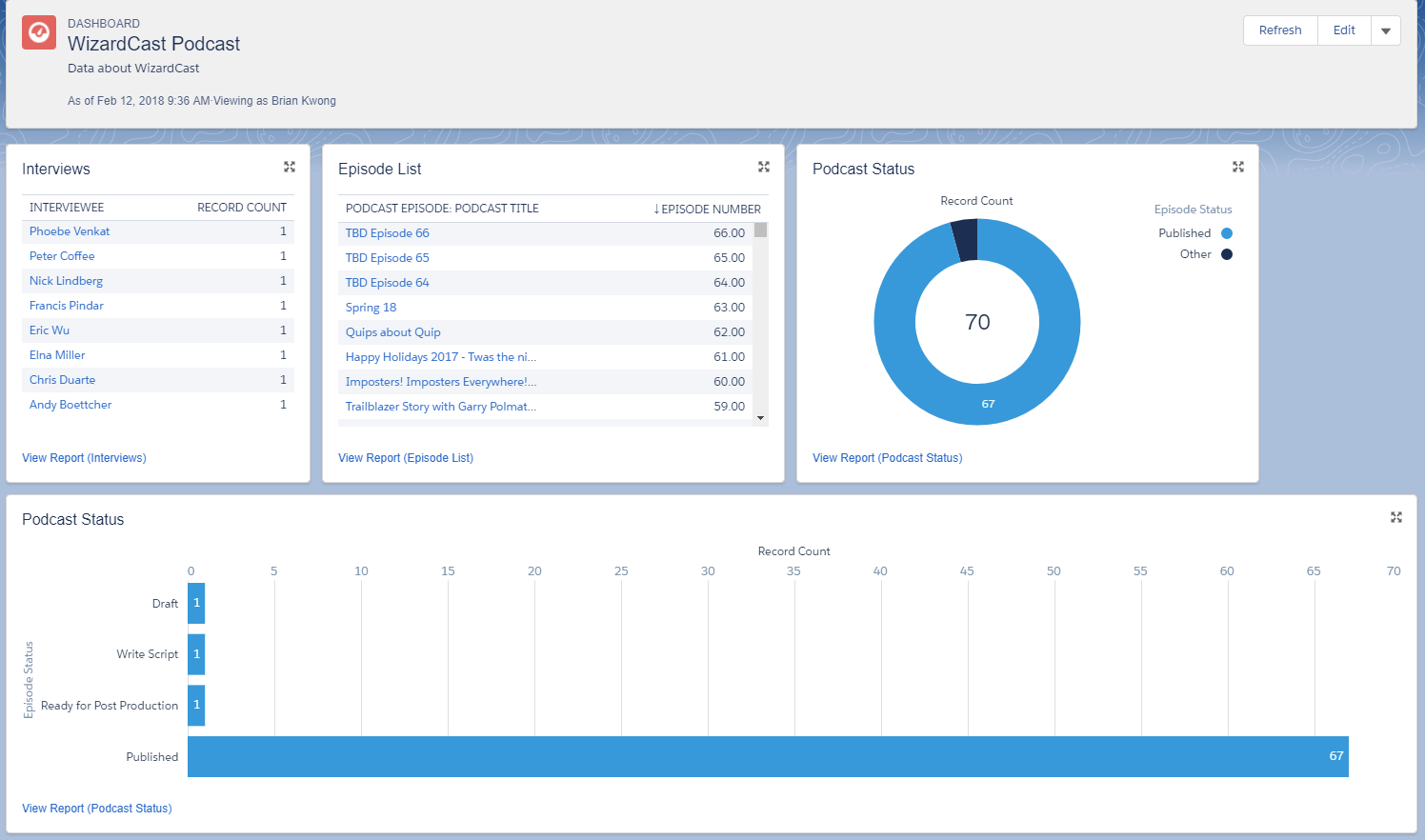
Task: Click the Published legend label
Action: point(1185,233)
